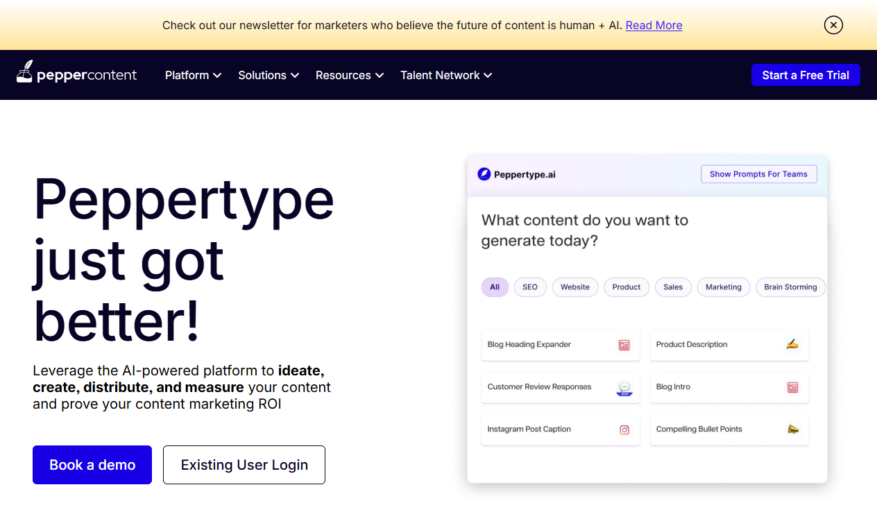Click the 'Peppertype just got better!' headline
Viewport: 877px width, 528px height.
(x=183, y=260)
